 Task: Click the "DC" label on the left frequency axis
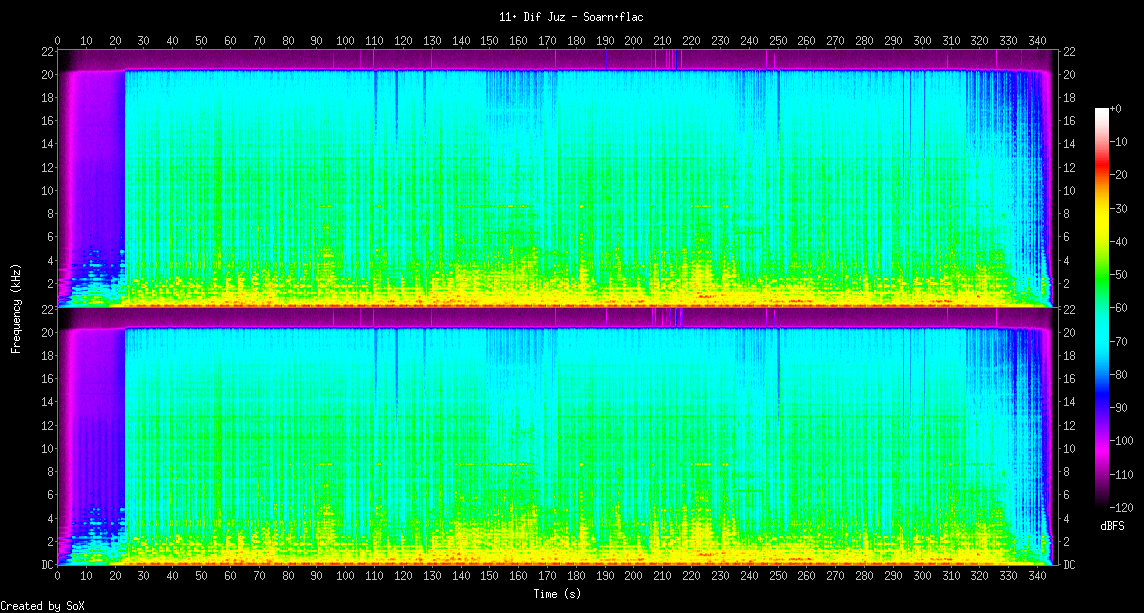pos(46,564)
